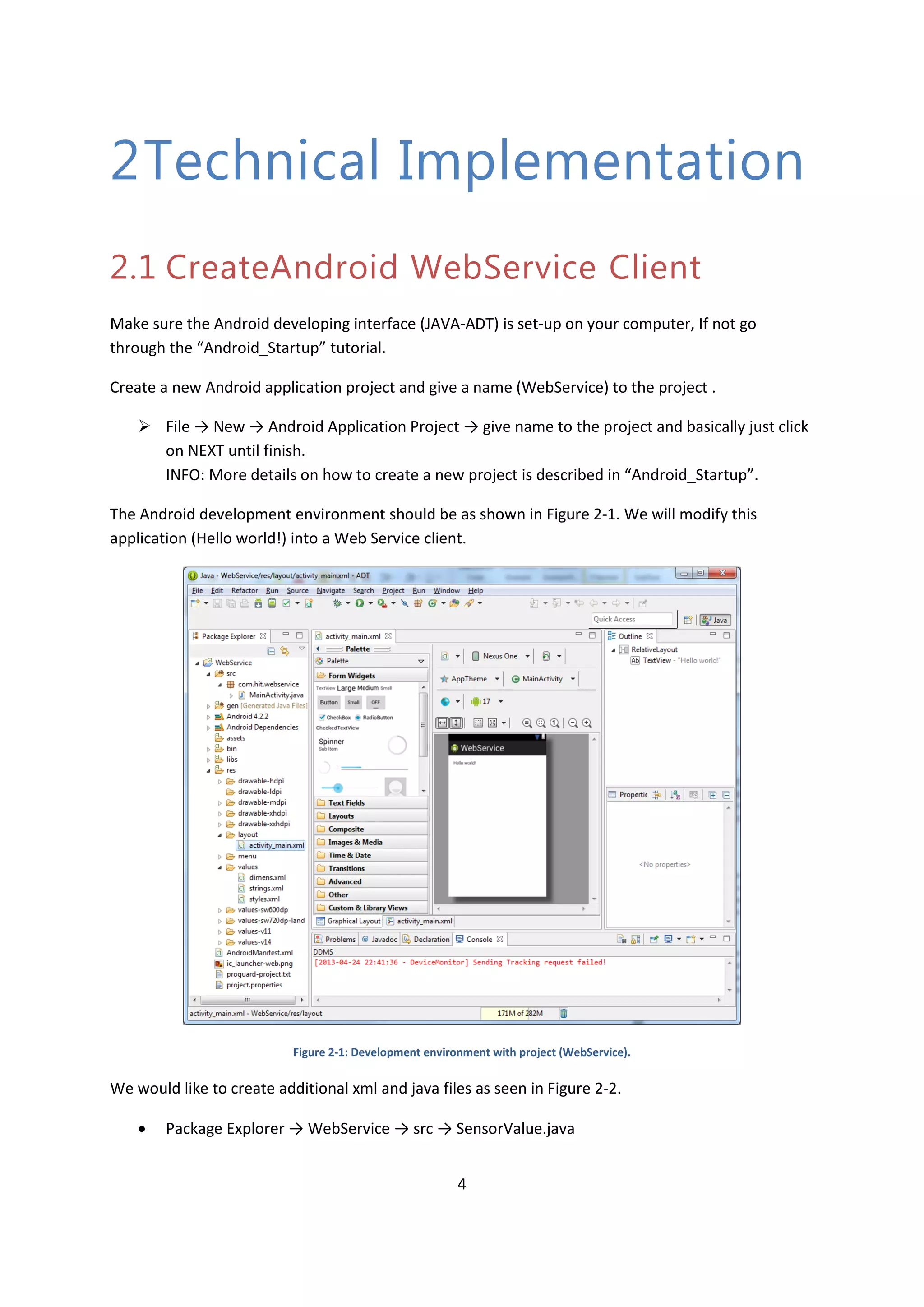This screenshot has width=924, height=1307.
Task: Click the Emulate Real Size icon
Action: (x=527, y=723)
